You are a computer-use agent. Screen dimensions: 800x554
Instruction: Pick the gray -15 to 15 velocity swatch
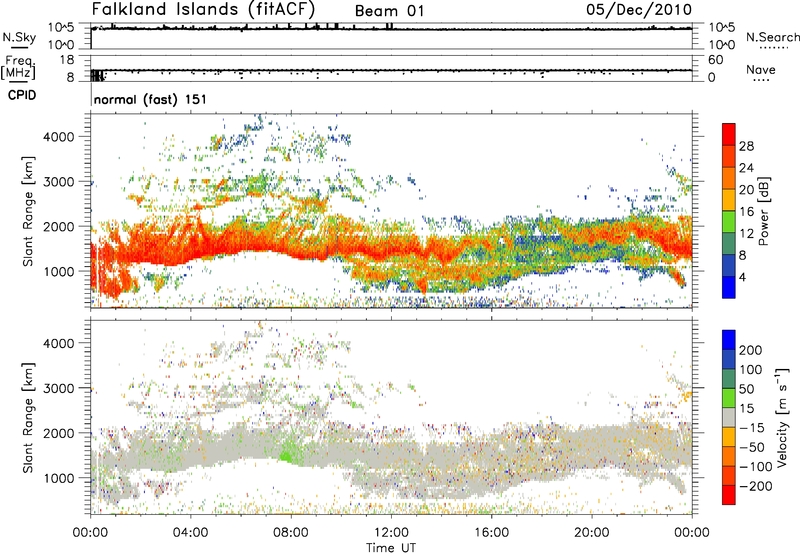[x=729, y=417]
